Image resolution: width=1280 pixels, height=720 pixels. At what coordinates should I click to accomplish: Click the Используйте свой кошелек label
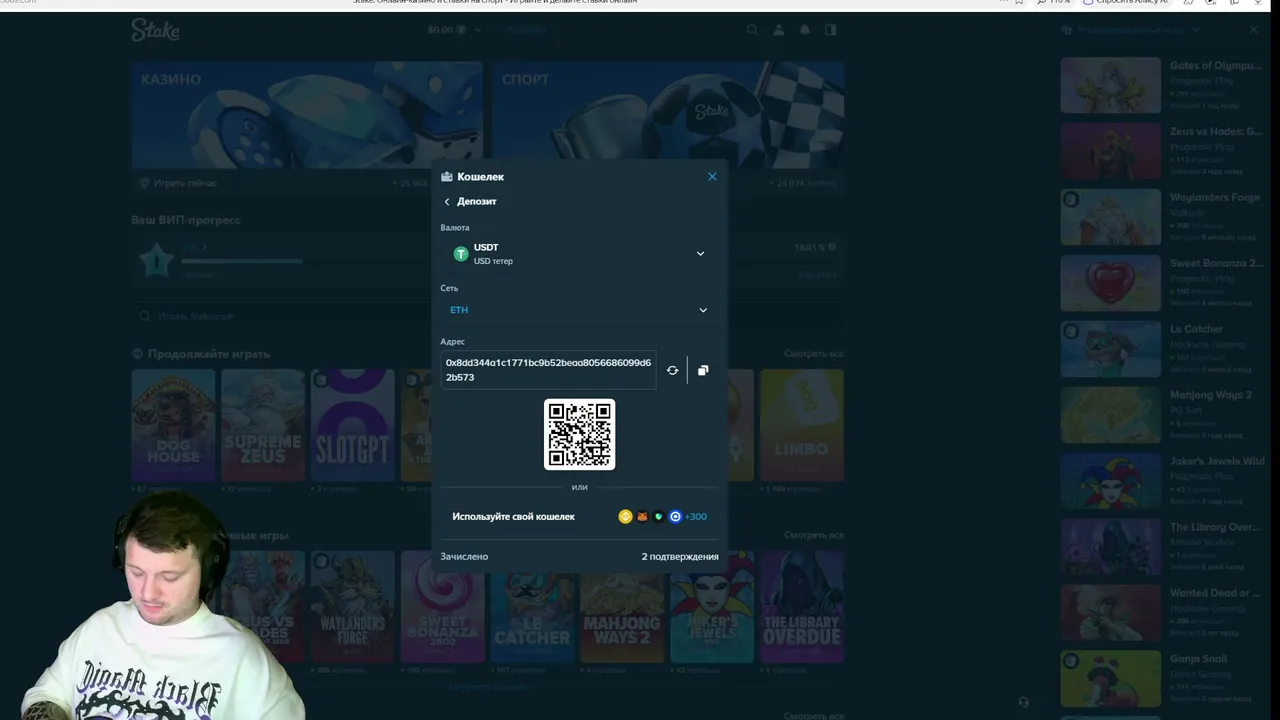[513, 517]
